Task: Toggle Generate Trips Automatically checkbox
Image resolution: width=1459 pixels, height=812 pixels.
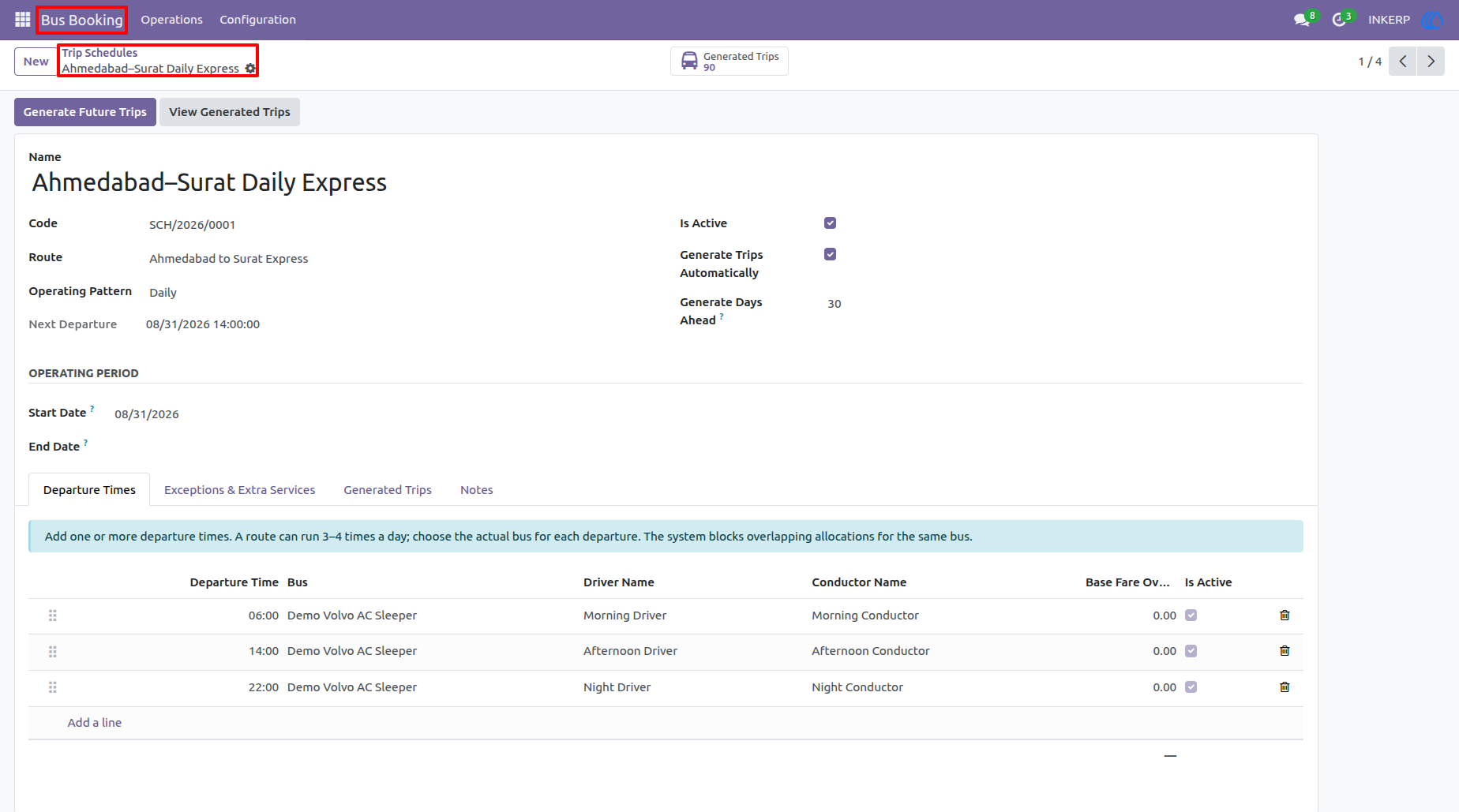Action: [x=830, y=254]
